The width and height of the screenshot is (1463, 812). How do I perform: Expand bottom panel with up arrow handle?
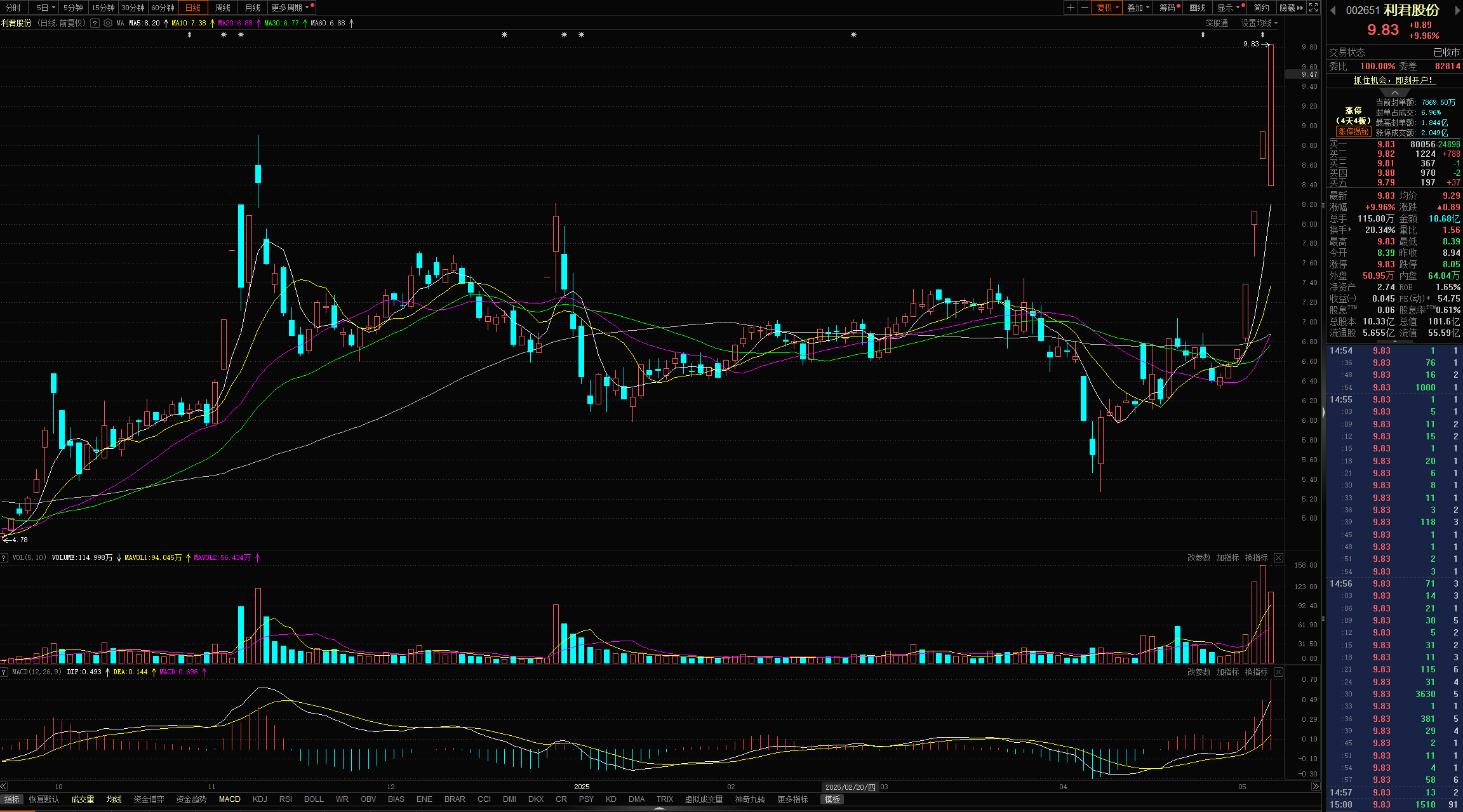(660, 809)
